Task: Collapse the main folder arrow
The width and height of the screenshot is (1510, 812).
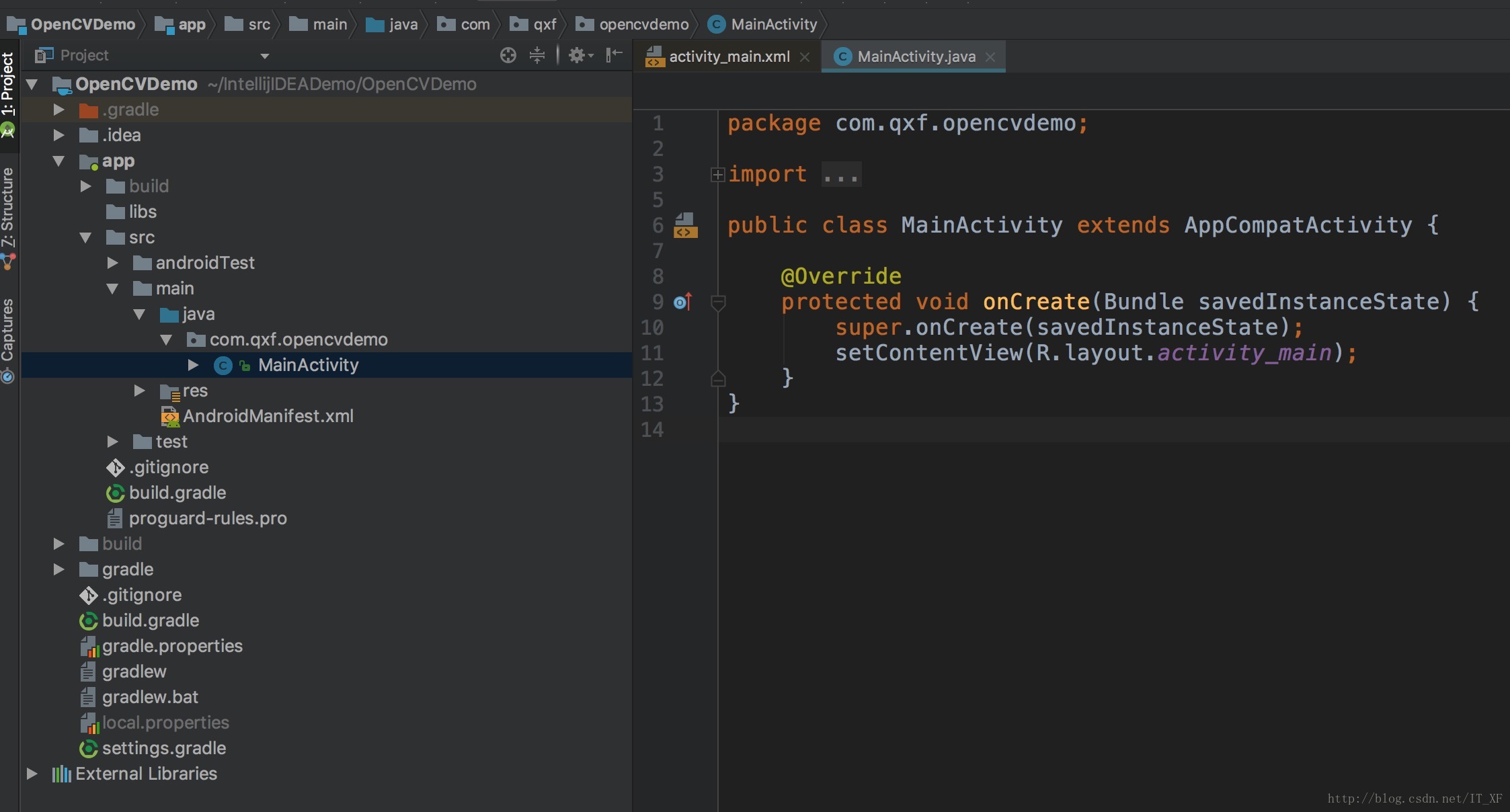Action: pos(113,288)
